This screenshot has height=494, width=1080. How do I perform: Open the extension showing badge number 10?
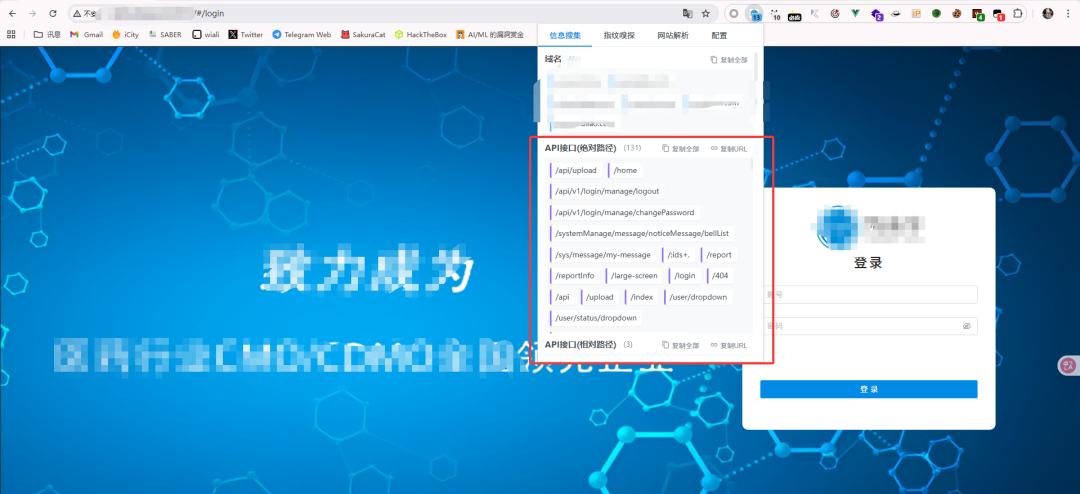[x=776, y=14]
